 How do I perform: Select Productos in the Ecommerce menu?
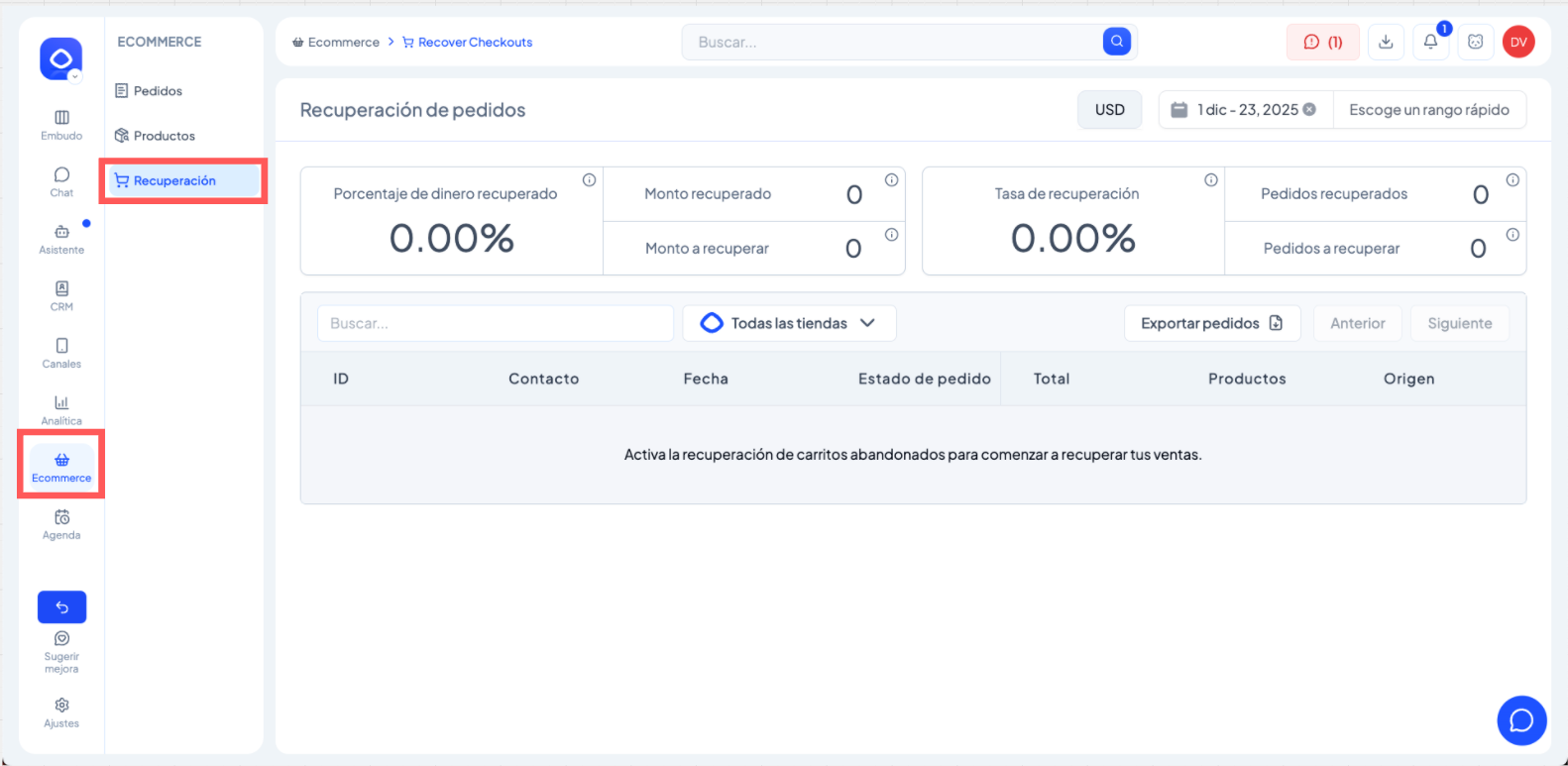click(165, 136)
